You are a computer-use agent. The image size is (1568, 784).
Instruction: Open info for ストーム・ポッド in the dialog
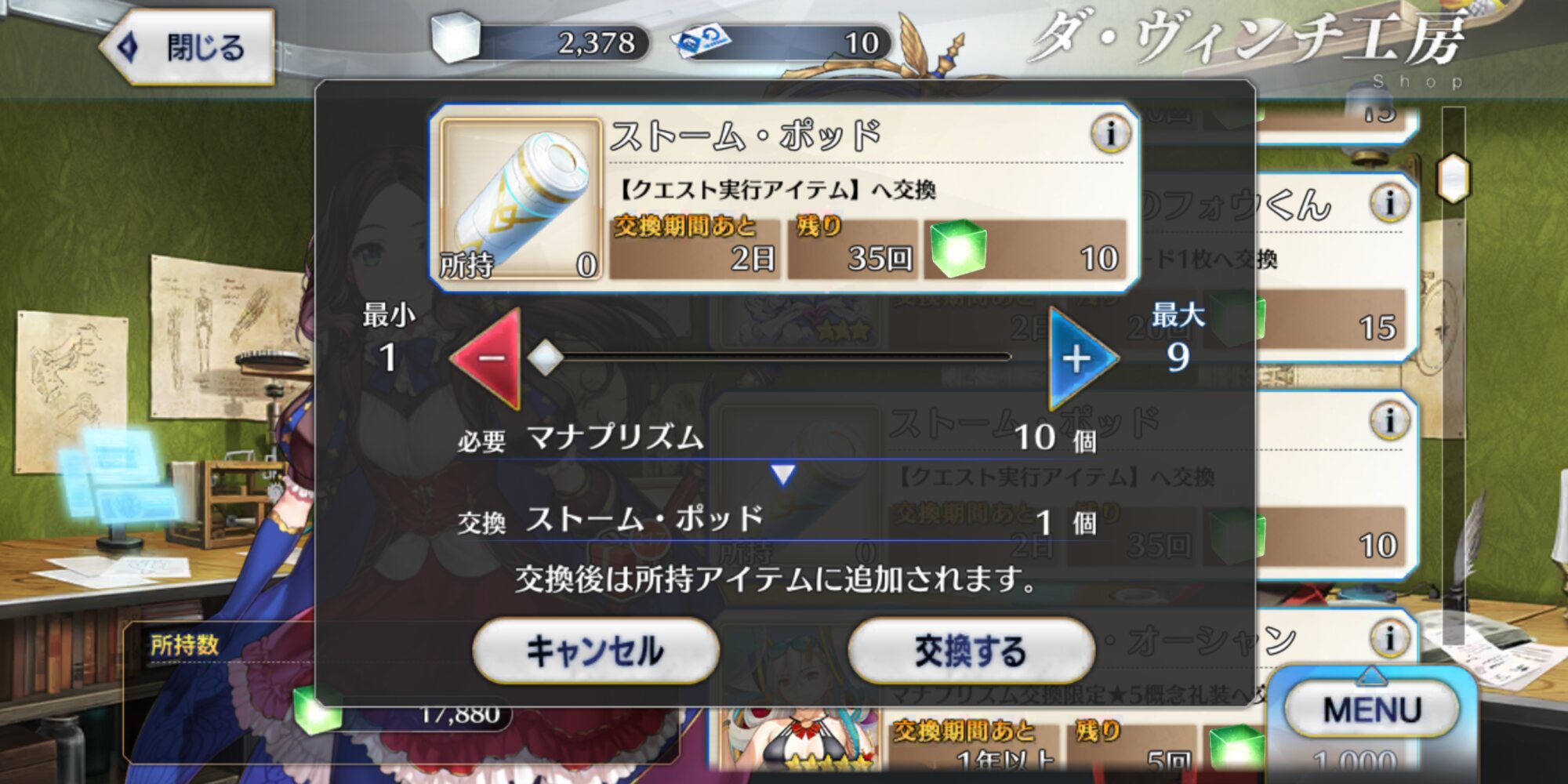pos(1110,134)
